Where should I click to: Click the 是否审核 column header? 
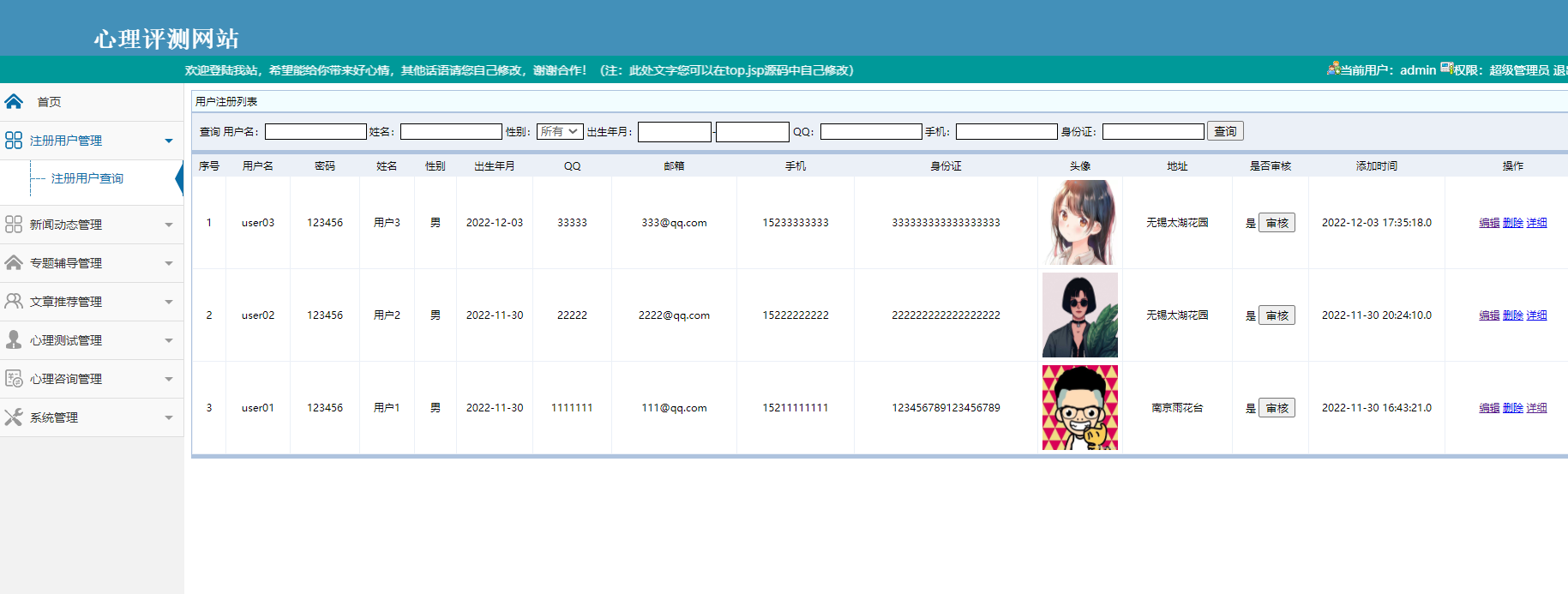point(1271,166)
